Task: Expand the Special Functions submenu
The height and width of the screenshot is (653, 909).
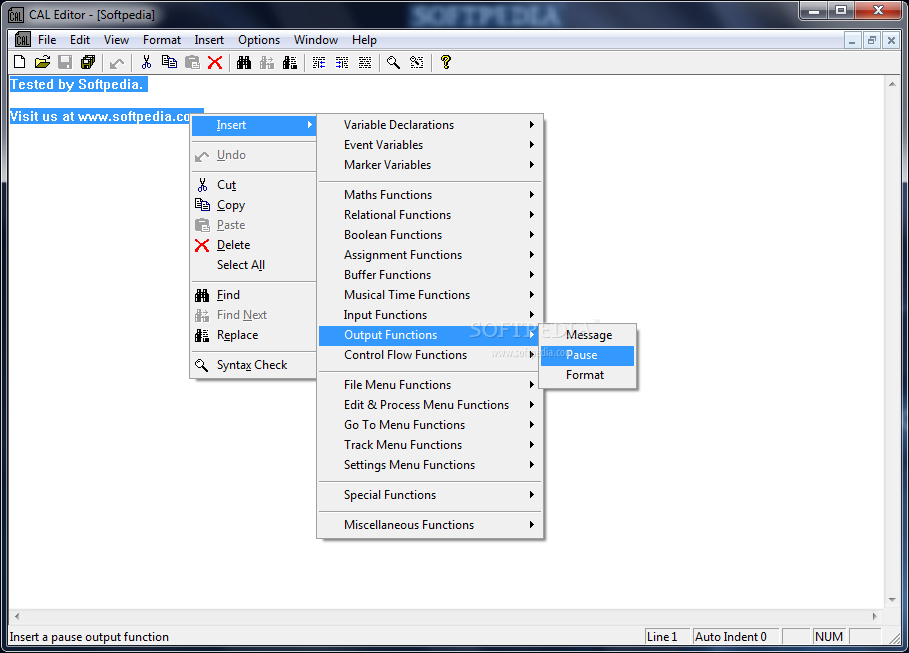Action: [430, 495]
